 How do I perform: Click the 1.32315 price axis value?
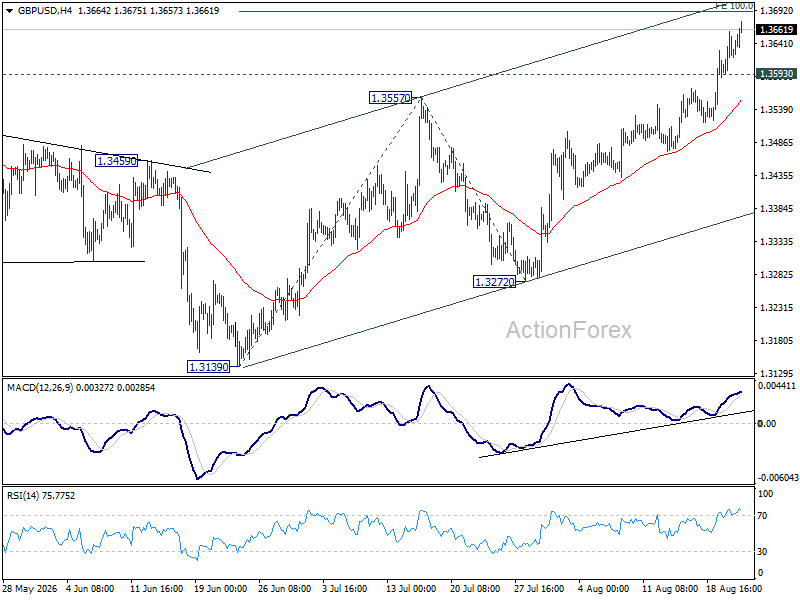point(777,308)
